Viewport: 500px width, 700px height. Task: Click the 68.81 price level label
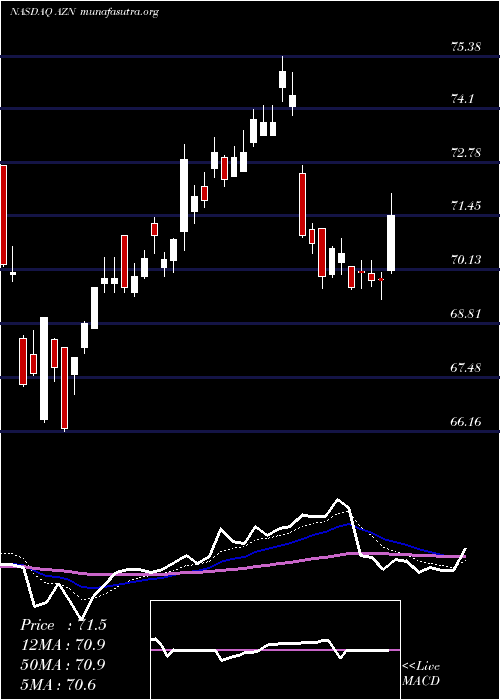(466, 314)
